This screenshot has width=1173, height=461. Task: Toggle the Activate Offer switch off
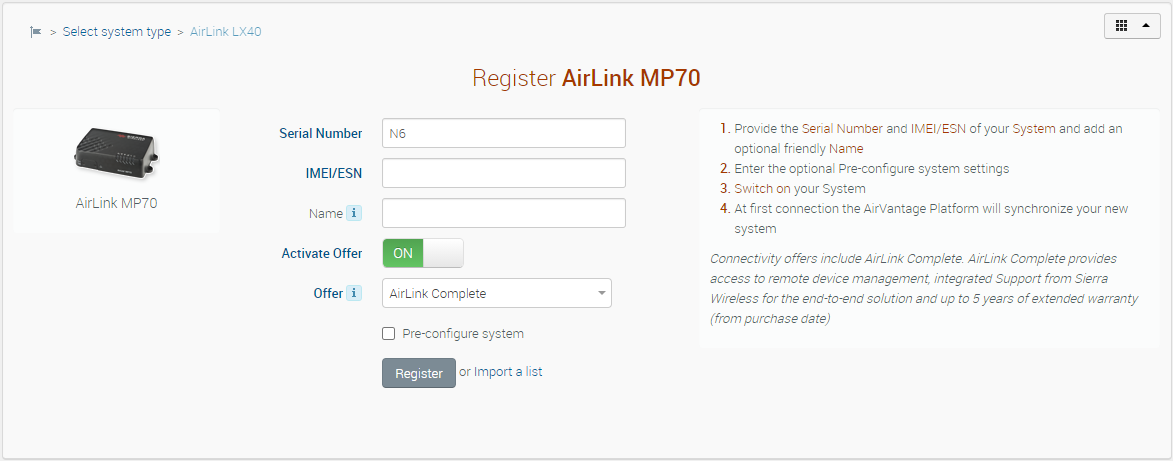(x=423, y=253)
